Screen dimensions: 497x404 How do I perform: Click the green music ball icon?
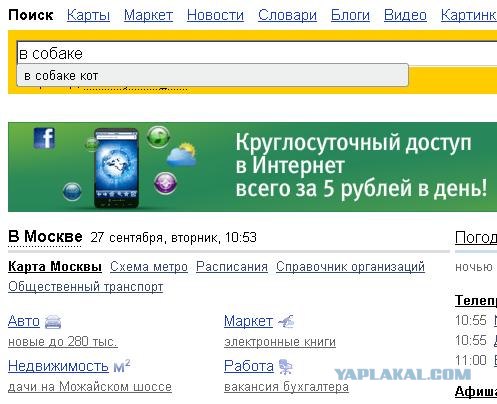tap(158, 137)
